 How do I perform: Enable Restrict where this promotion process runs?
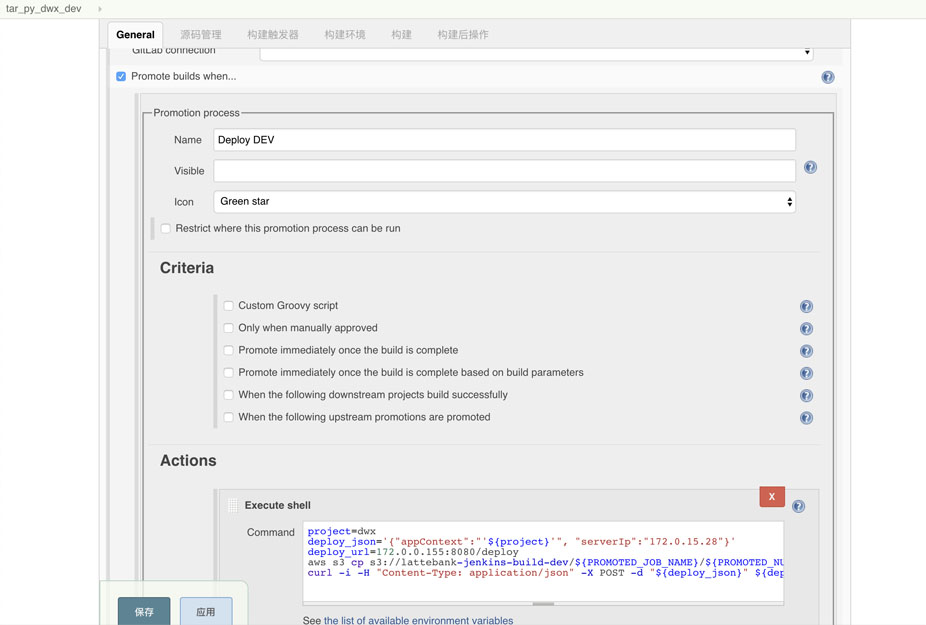pyautogui.click(x=166, y=228)
